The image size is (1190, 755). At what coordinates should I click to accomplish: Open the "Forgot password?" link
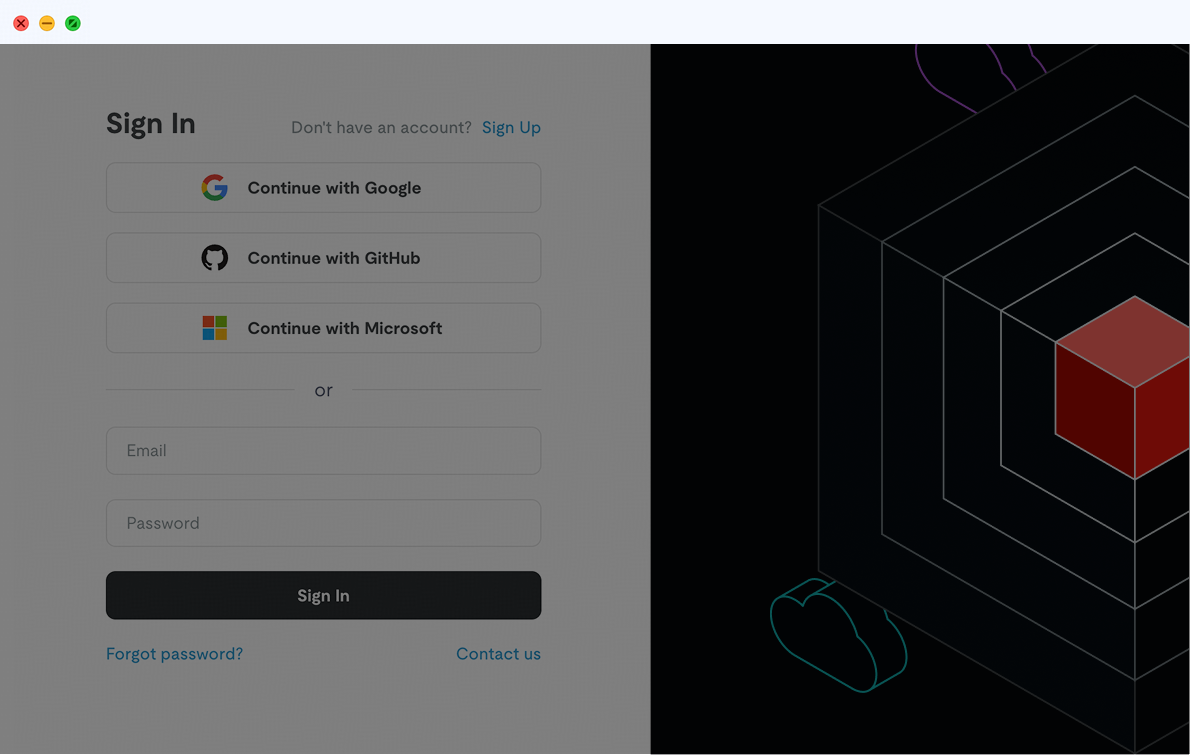click(174, 654)
